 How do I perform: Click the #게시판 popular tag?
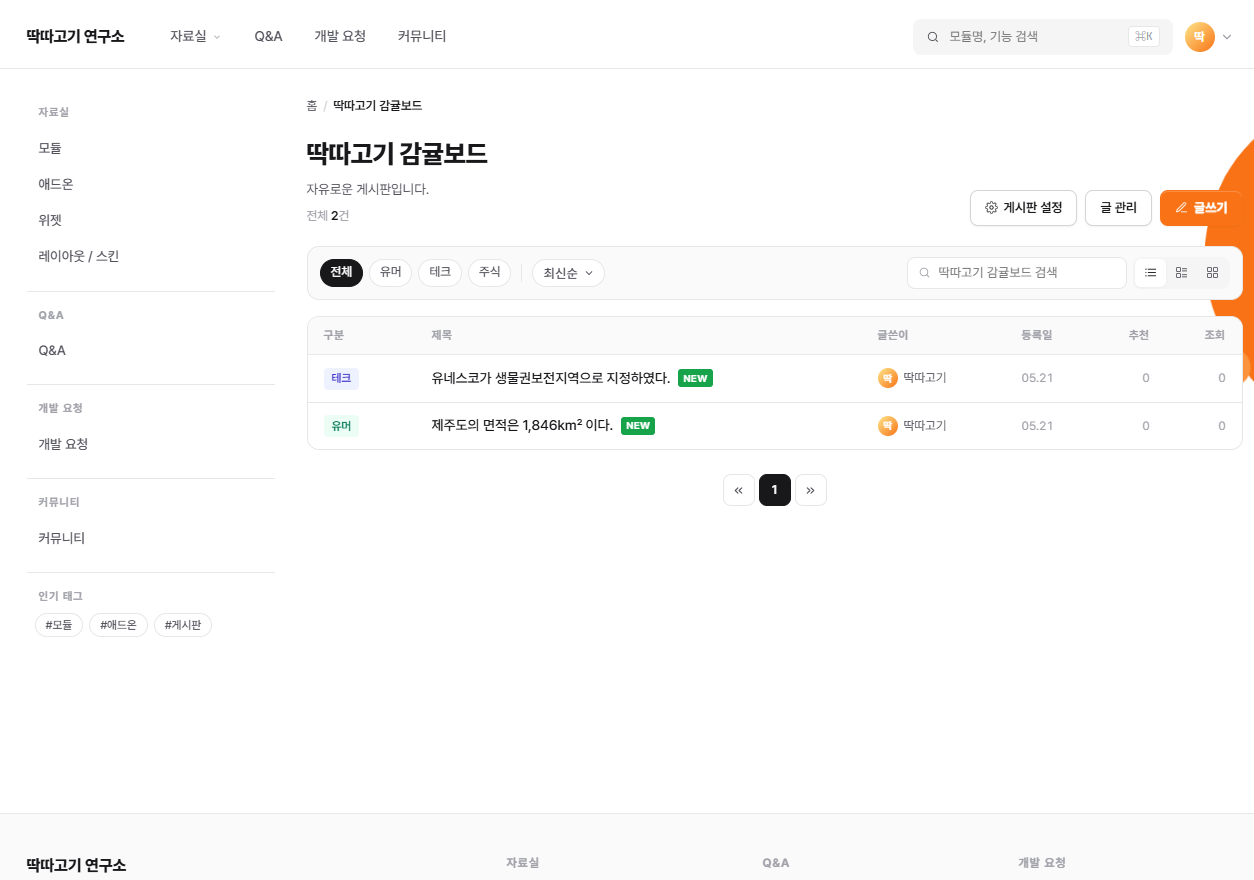coord(183,625)
